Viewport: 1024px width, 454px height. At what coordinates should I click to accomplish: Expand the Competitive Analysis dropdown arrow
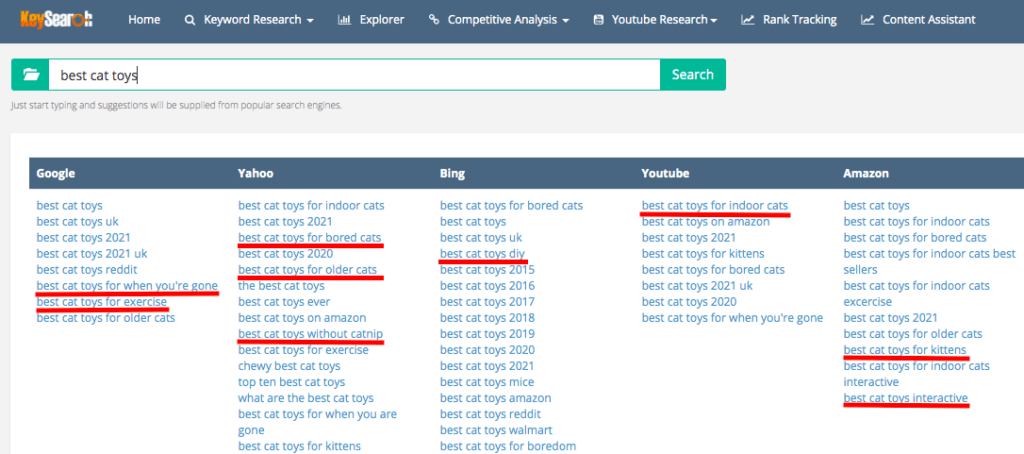coord(566,21)
